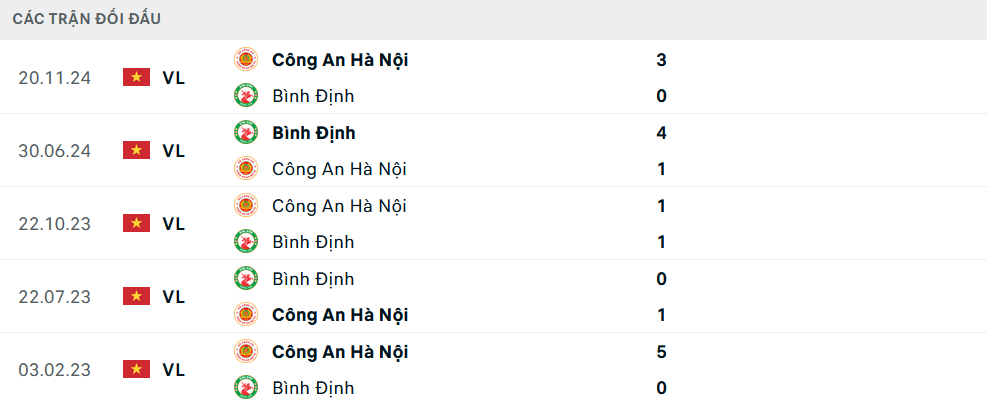Click Công An Hà Nội logo in 22.07.23 match

point(245,314)
